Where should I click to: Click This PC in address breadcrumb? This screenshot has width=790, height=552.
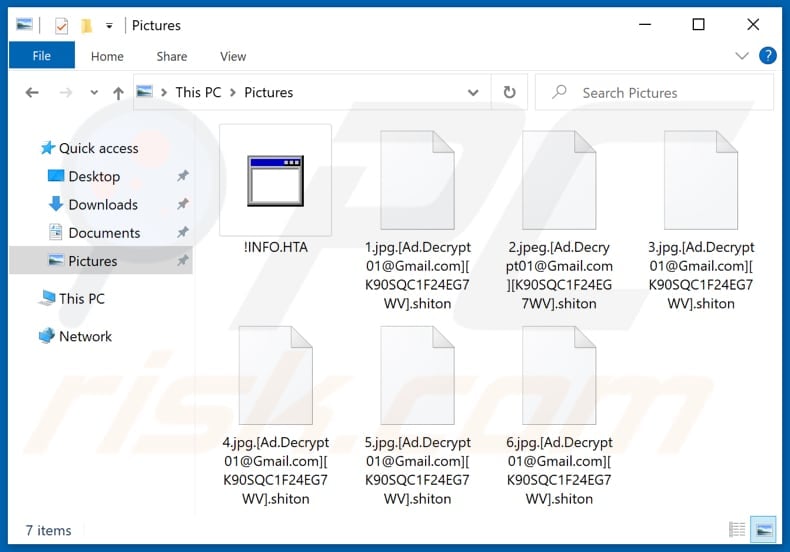coord(198,93)
